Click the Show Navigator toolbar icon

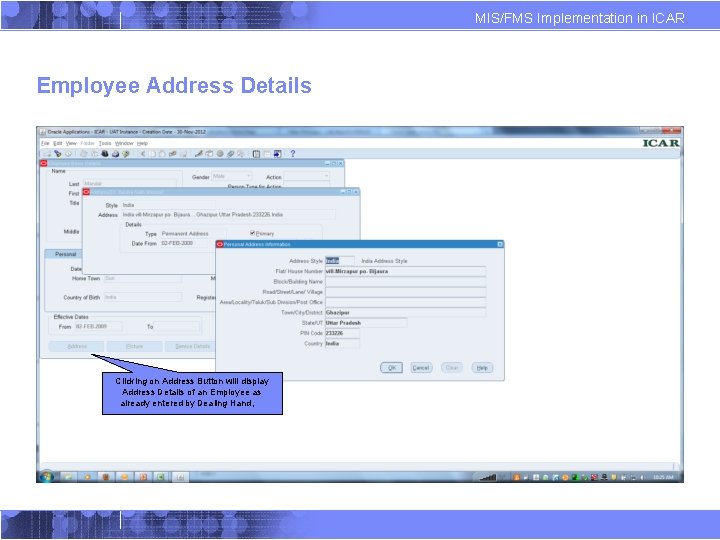coord(68,154)
